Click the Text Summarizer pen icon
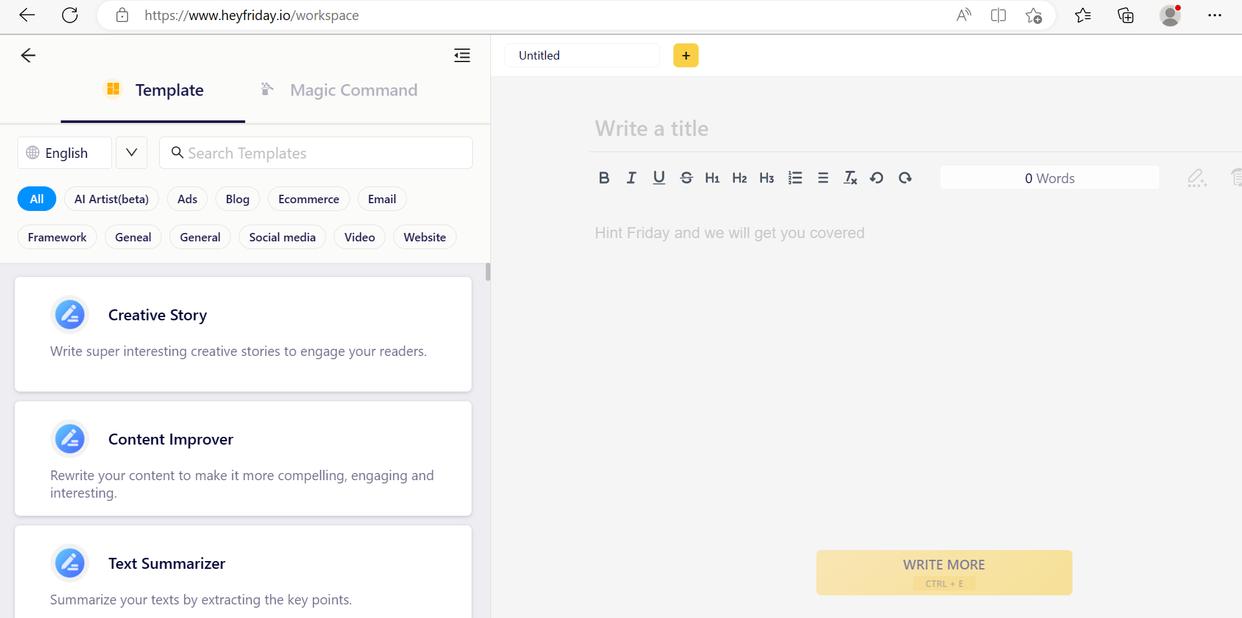 point(70,563)
